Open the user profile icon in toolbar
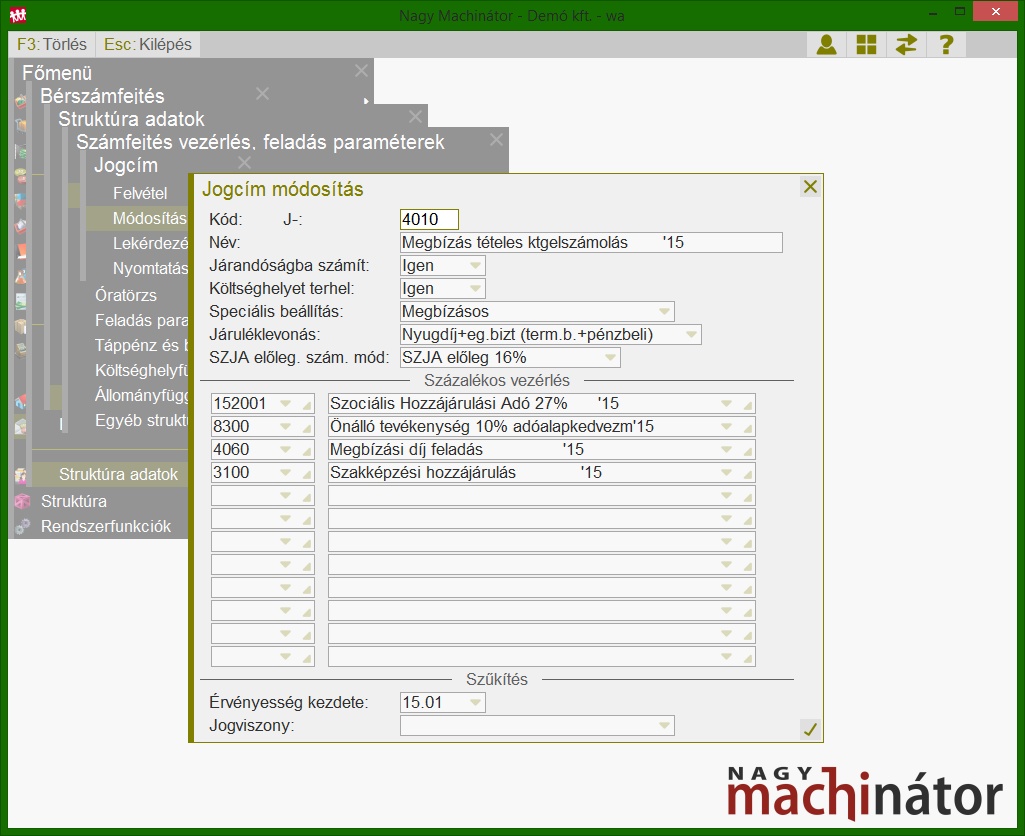1025x836 pixels. (x=826, y=45)
